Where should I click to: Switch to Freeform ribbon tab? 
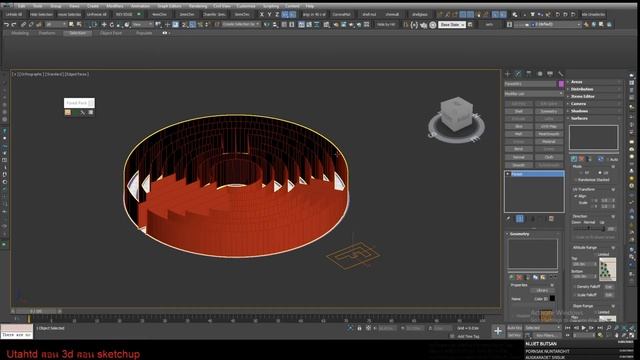click(47, 33)
